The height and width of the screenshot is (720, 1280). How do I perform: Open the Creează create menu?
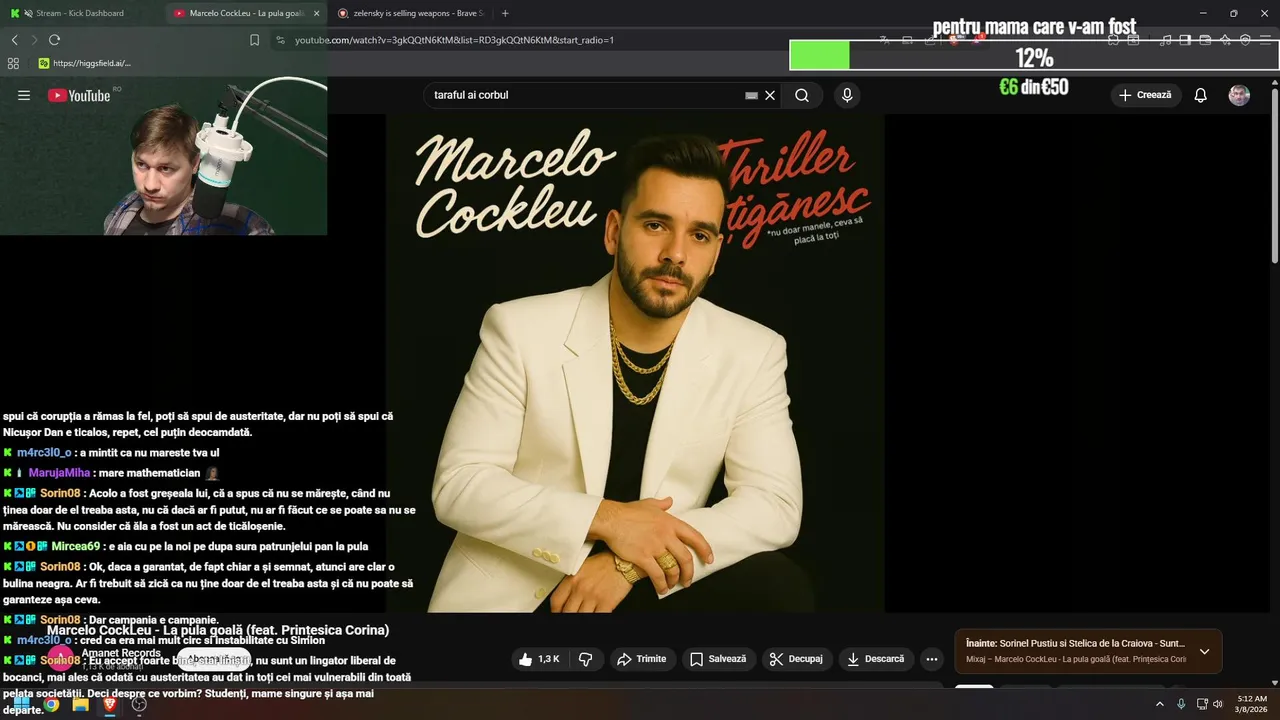click(1145, 95)
